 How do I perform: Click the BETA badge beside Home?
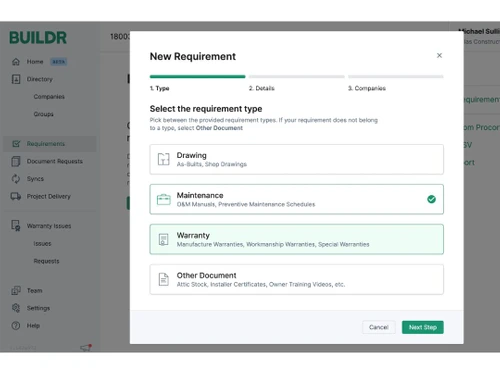[x=59, y=62]
